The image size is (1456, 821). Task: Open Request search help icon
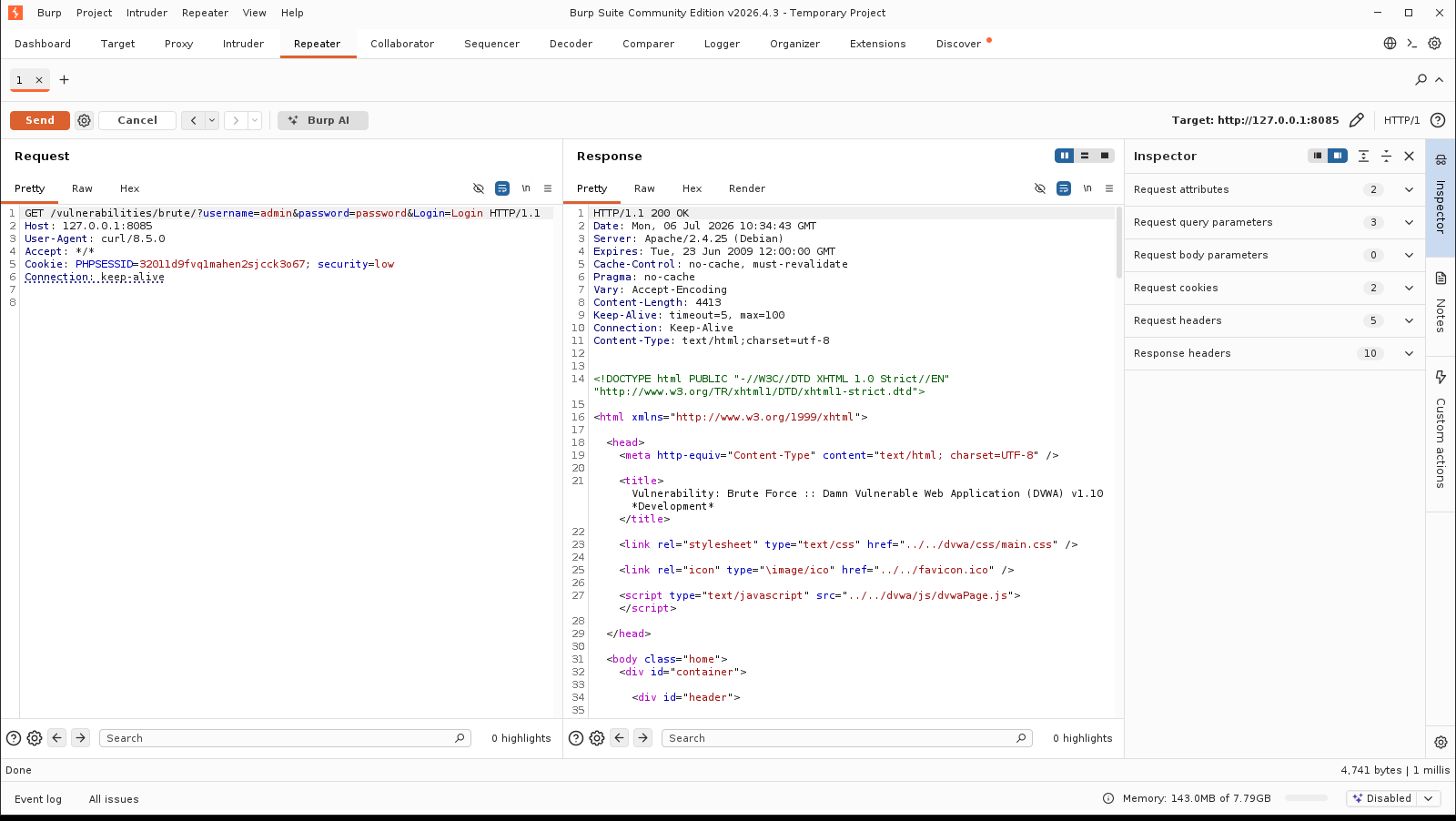tap(14, 738)
